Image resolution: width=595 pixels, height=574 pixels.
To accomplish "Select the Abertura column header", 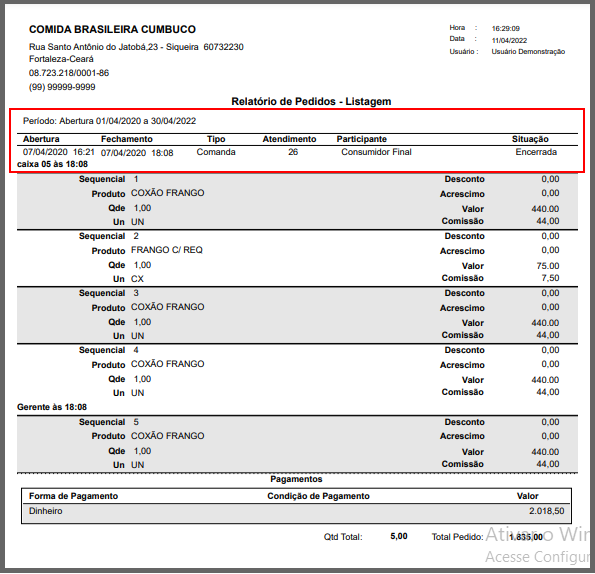I will pos(41,139).
